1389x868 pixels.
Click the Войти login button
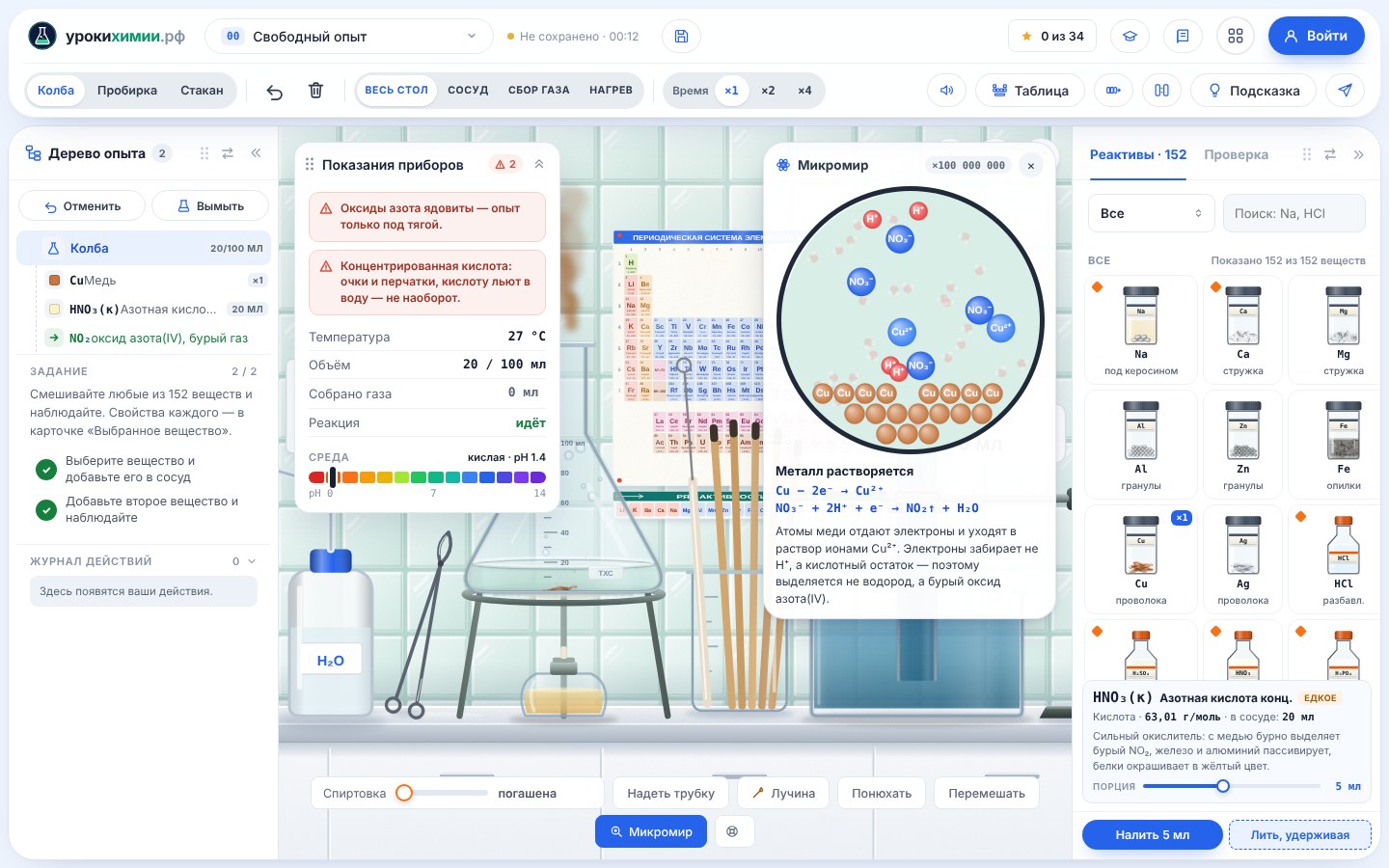(1317, 36)
